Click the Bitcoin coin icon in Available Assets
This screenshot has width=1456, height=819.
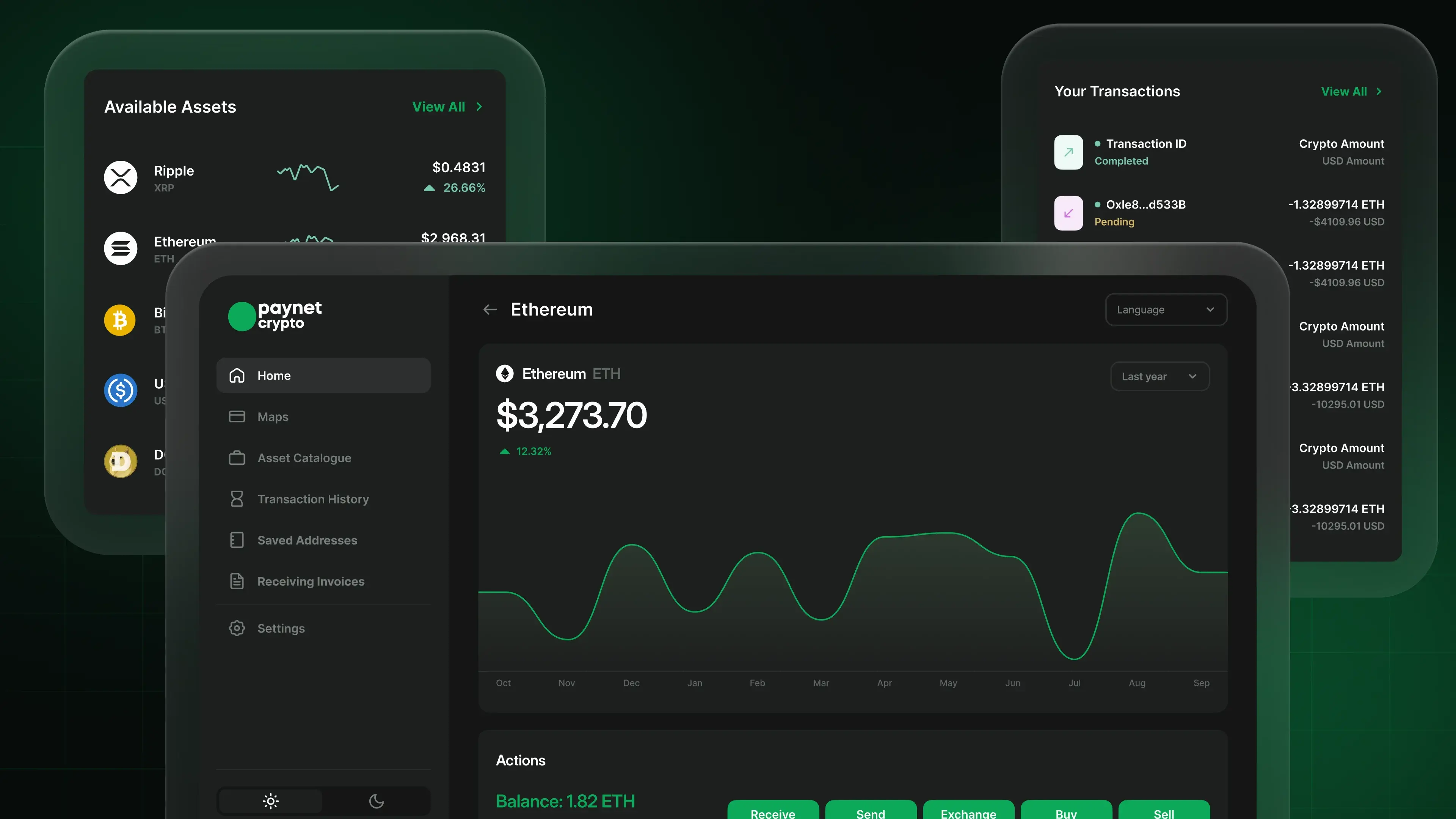tap(121, 320)
